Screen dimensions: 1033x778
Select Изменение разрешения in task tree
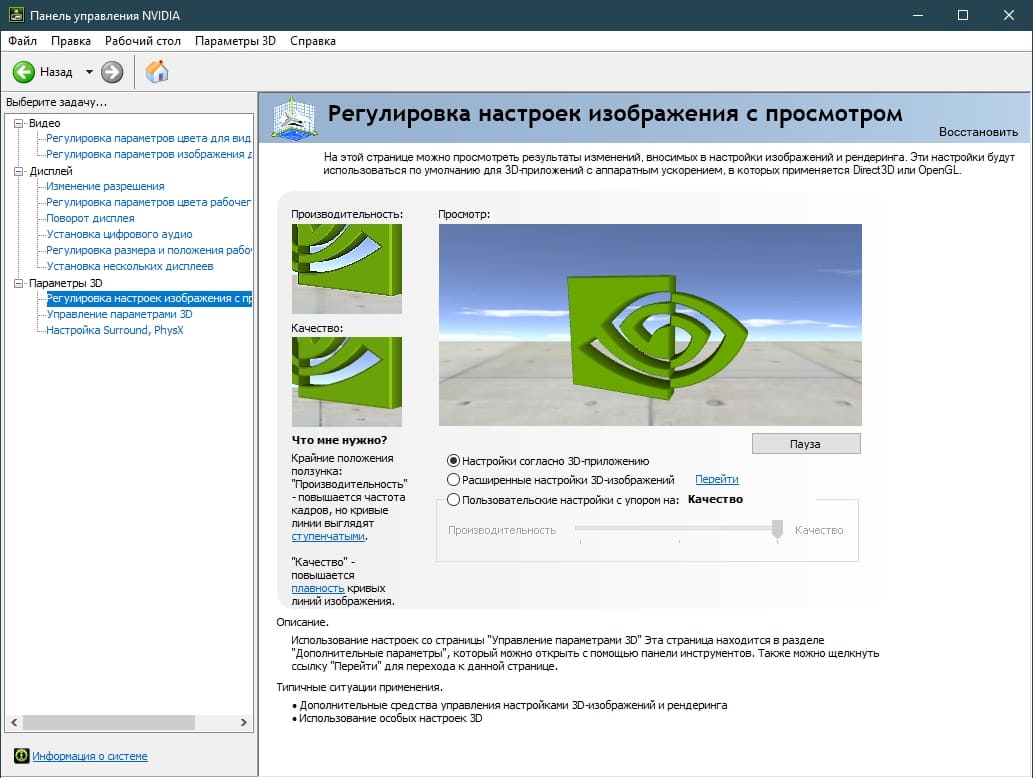[x=105, y=186]
